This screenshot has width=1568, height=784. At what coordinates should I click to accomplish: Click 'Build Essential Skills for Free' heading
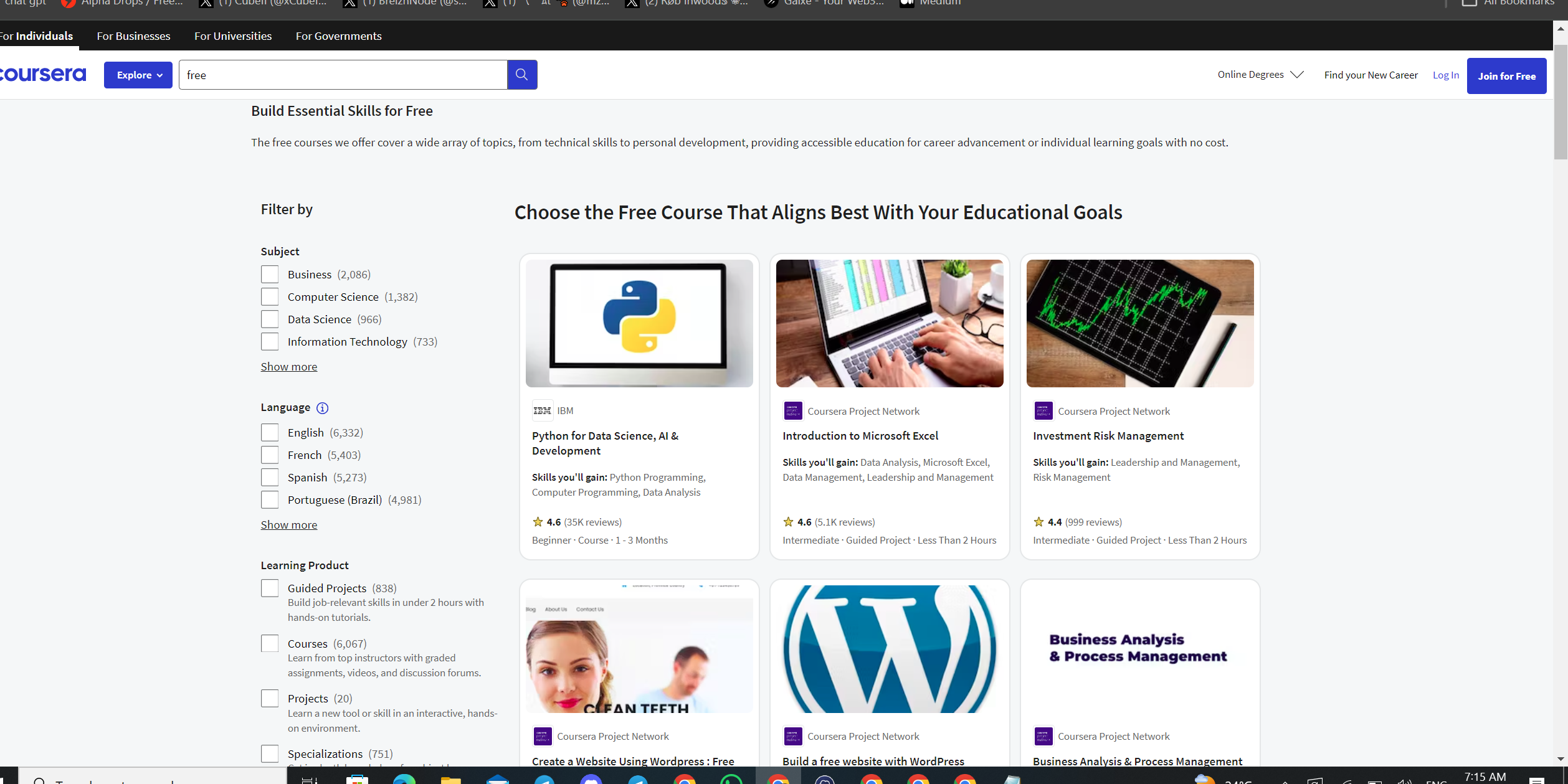click(x=342, y=111)
